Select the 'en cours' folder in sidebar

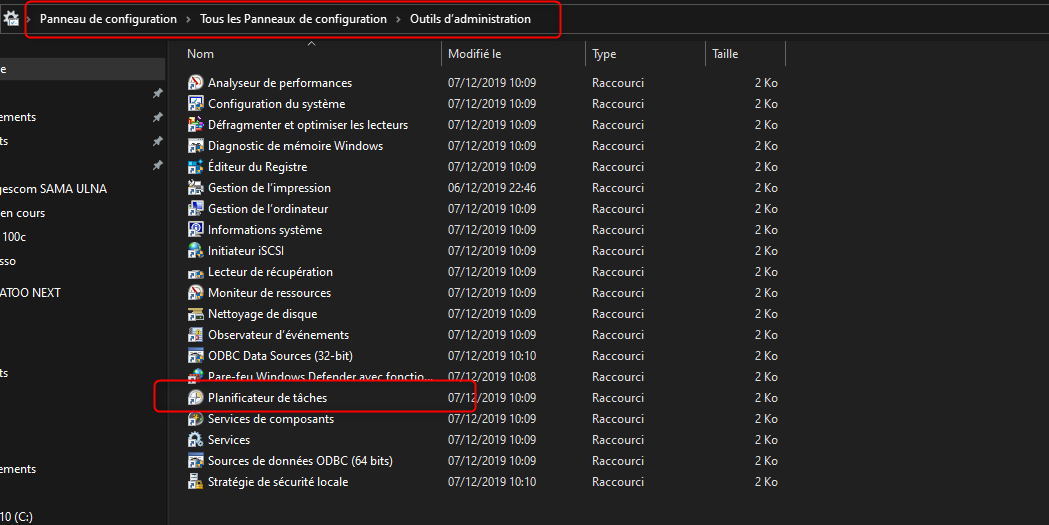23,213
